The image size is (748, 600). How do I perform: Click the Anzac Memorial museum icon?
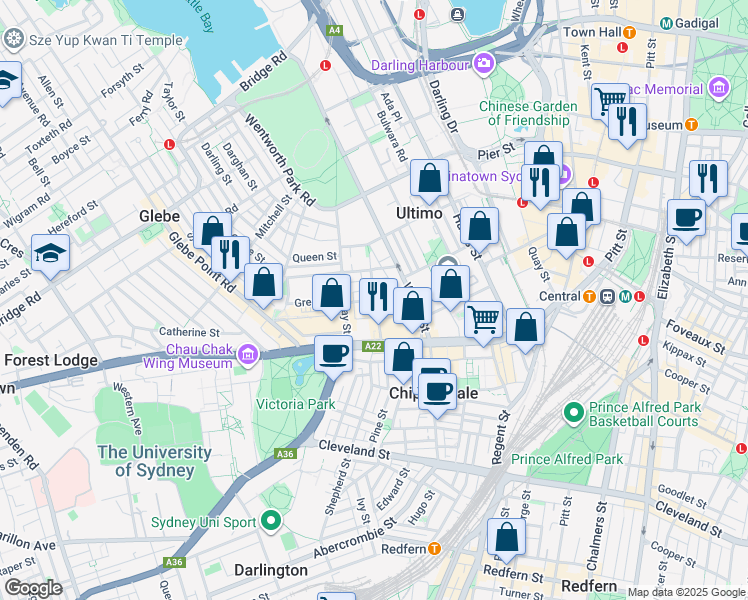pyautogui.click(x=718, y=89)
